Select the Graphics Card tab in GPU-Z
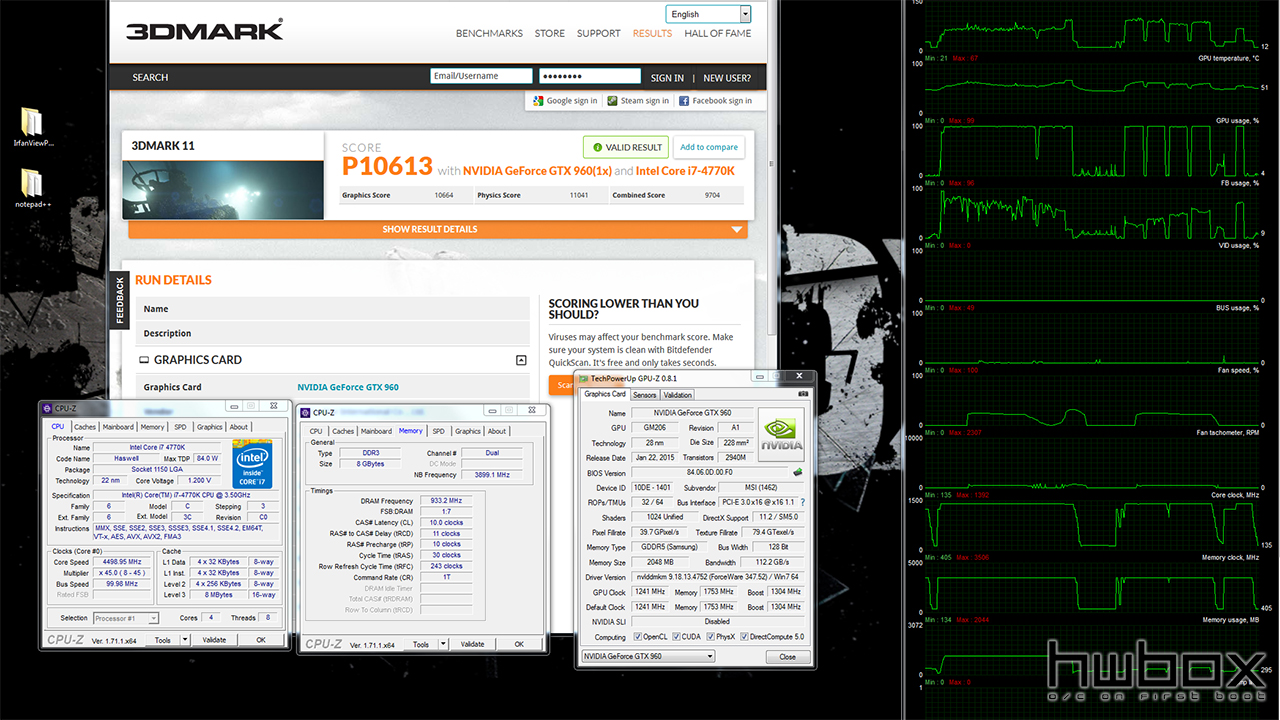 click(605, 394)
